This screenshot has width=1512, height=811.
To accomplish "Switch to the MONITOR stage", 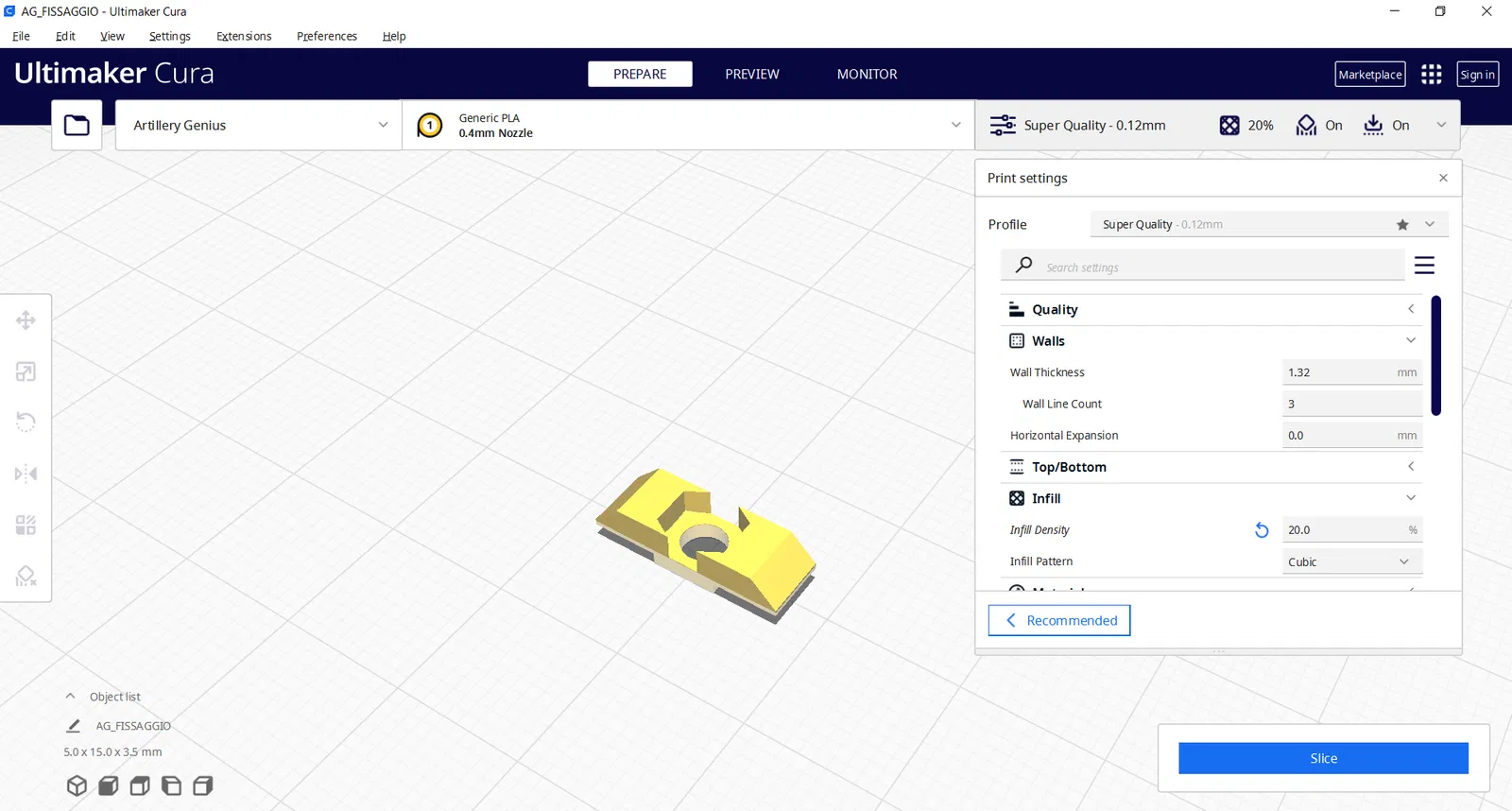I will point(868,74).
